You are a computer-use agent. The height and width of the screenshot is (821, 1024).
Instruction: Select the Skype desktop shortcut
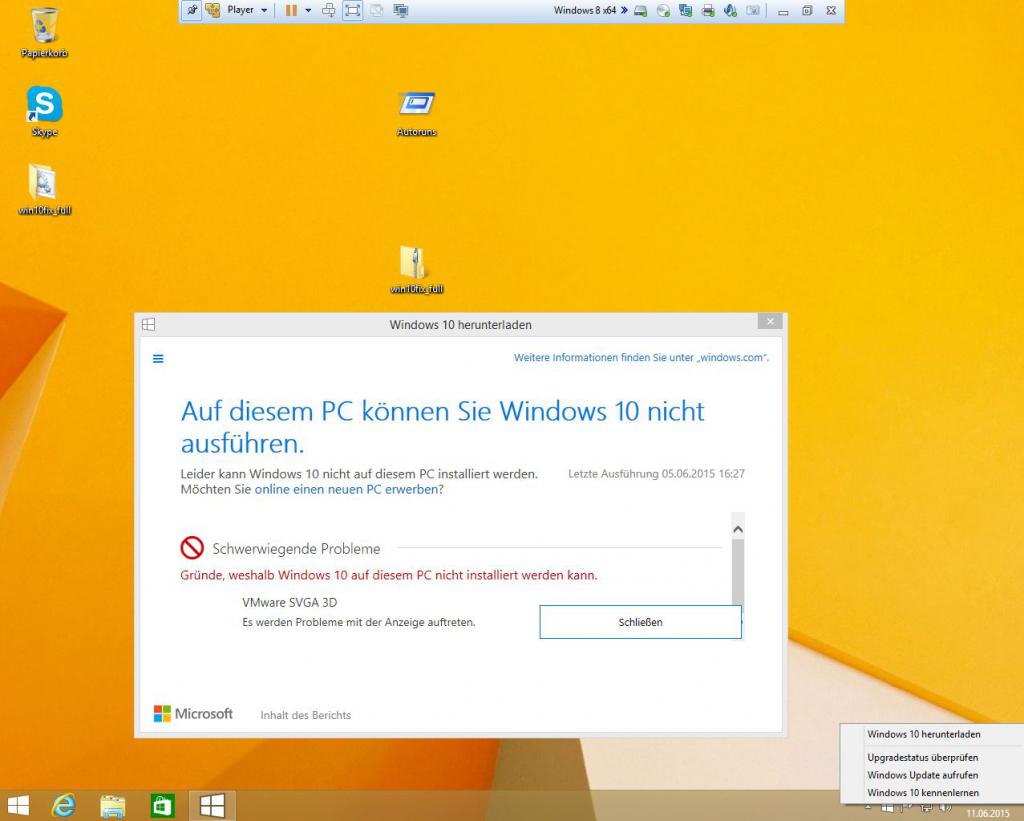[x=44, y=111]
